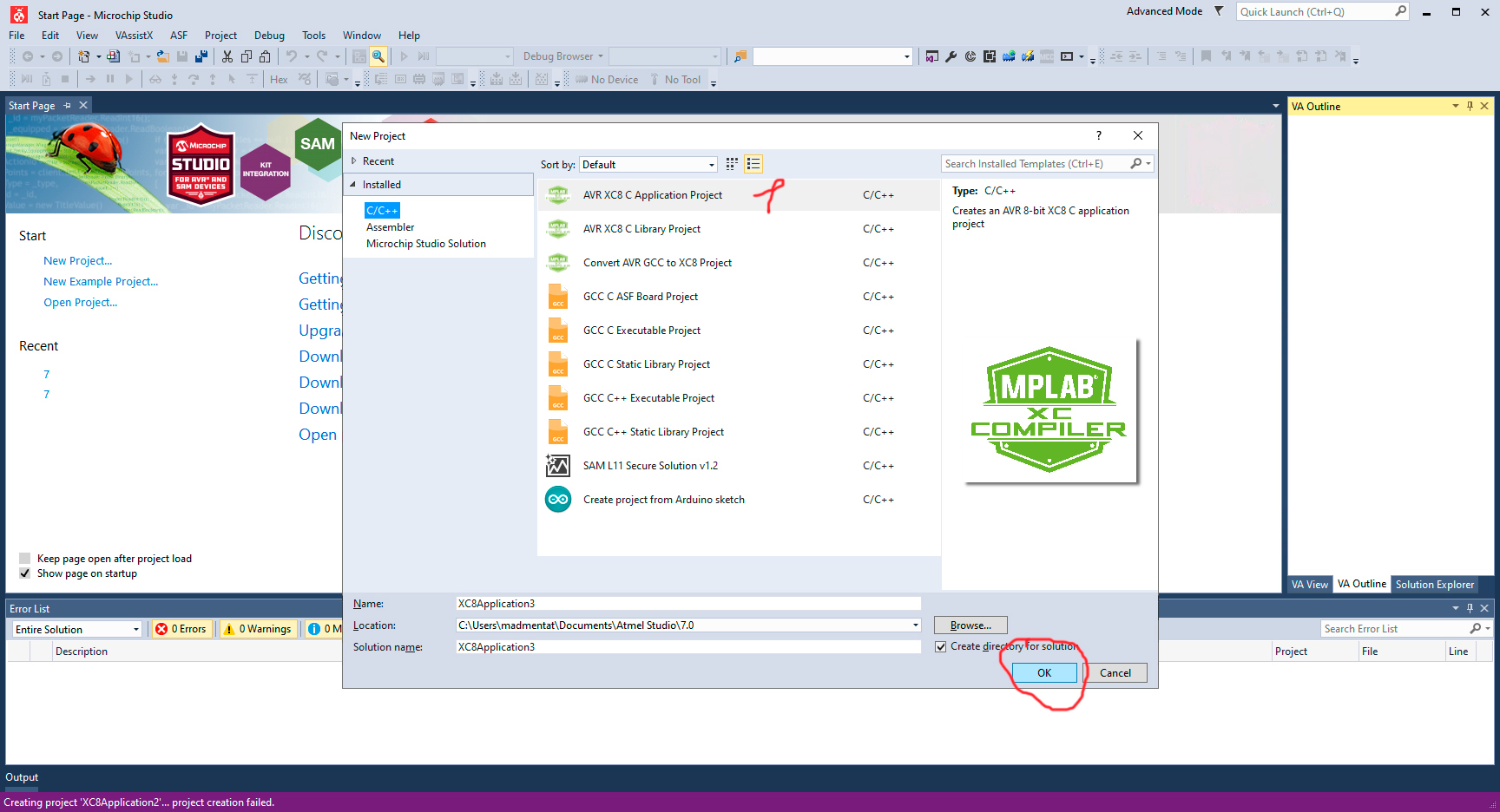The image size is (1500, 812).
Task: Expand the Recent templates node
Action: tap(354, 161)
